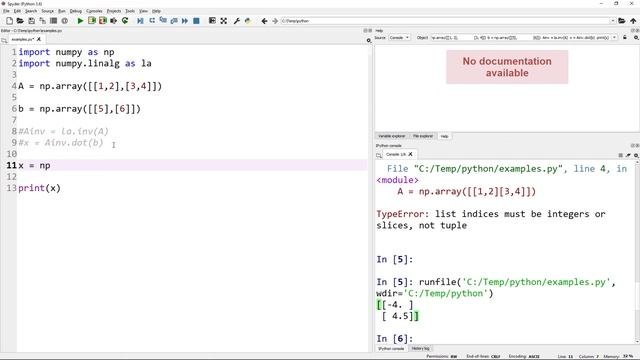Expand the working directory path dropdown
Image resolution: width=640 pixels, height=360 pixels.
(613, 21)
